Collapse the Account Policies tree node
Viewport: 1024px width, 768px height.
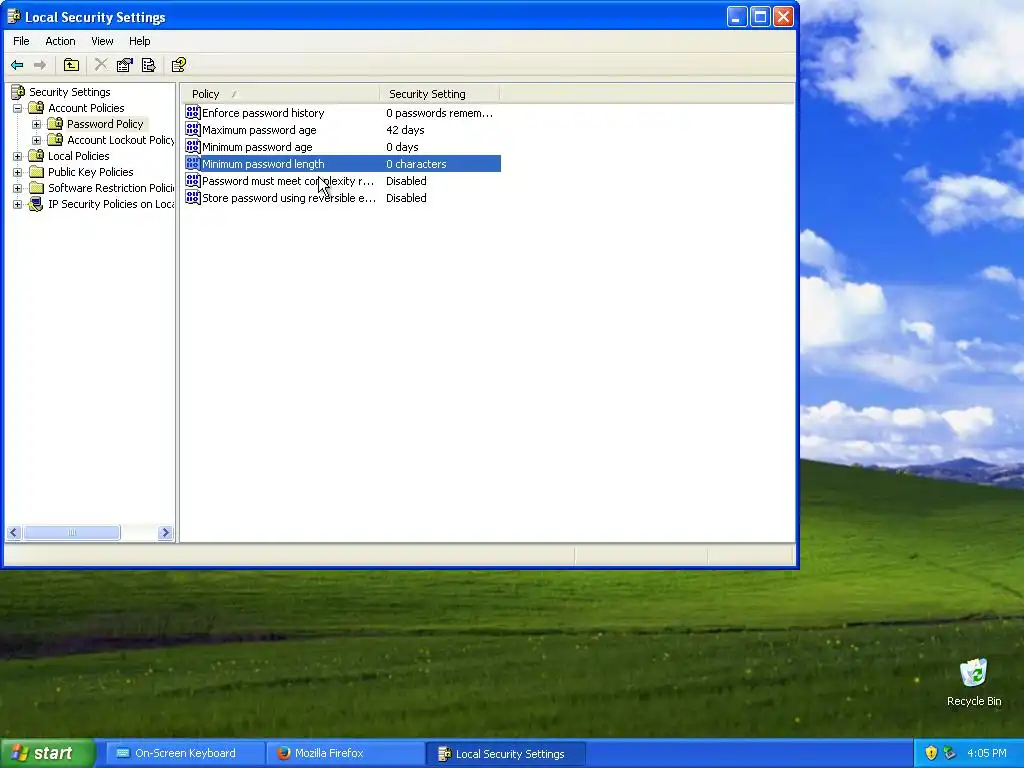[18, 108]
